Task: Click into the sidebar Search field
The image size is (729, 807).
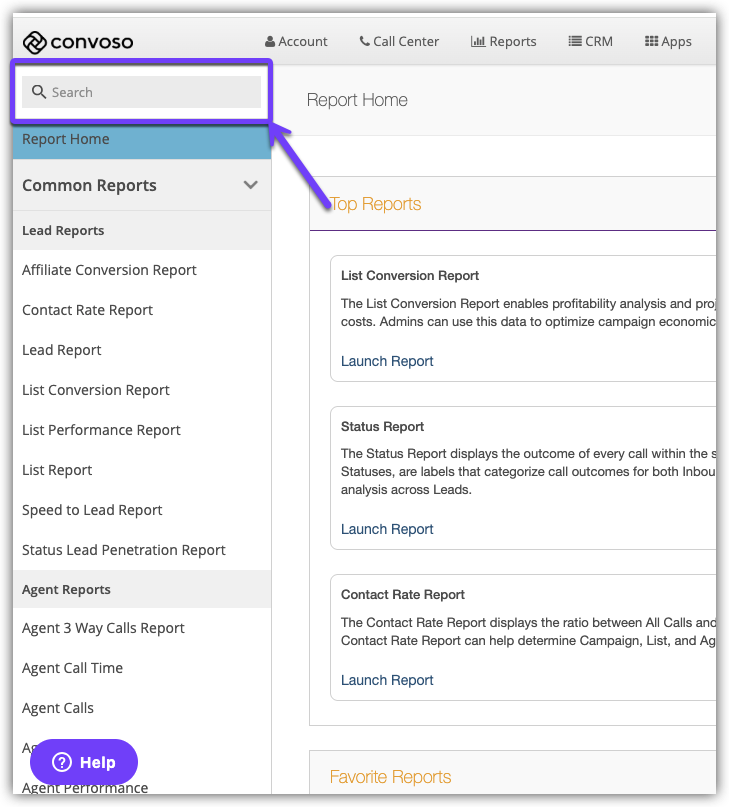Action: coord(150,92)
